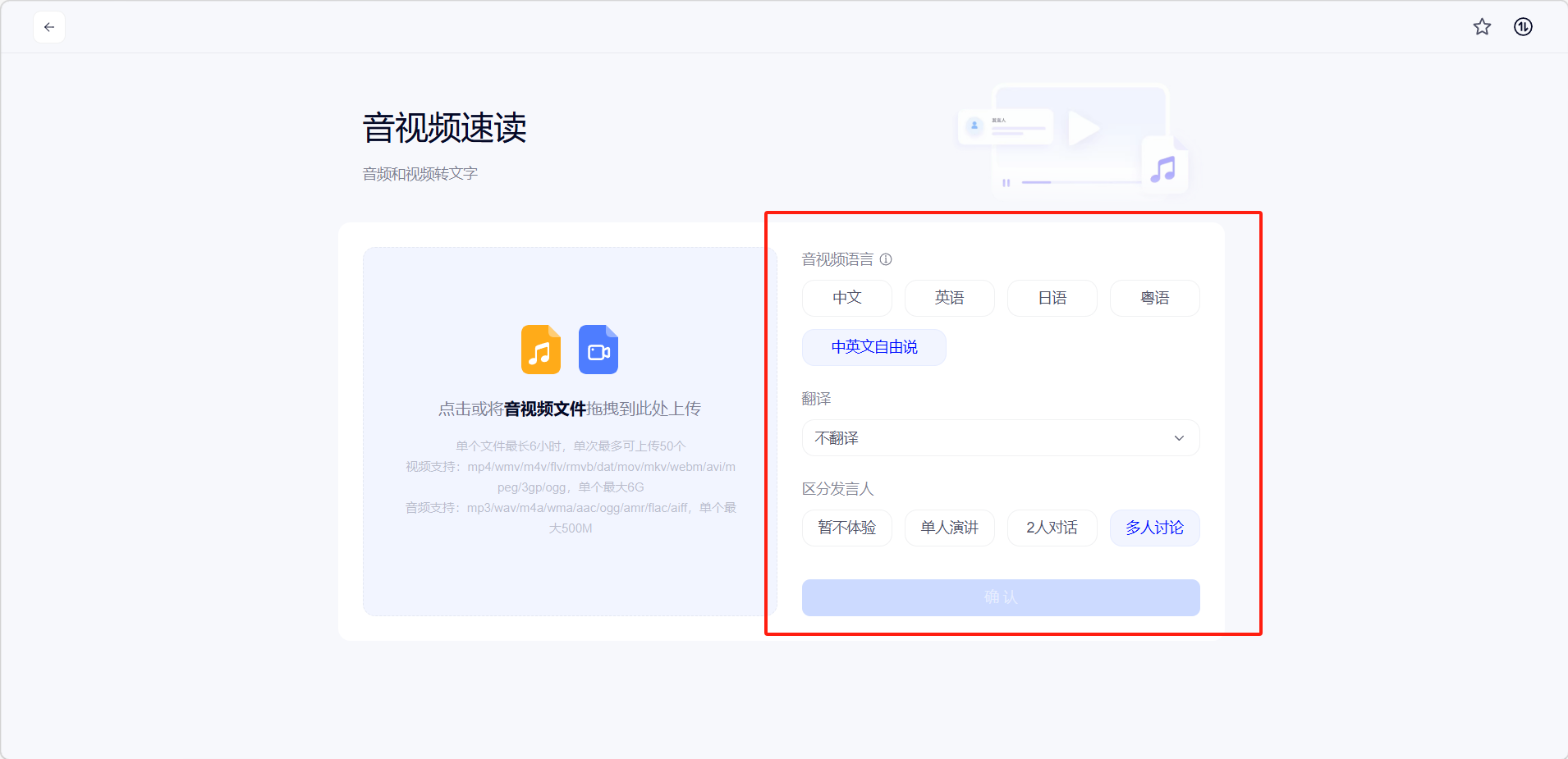1568x759 pixels.
Task: Choose the 单人演讲 speaker mode
Action: click(x=949, y=528)
